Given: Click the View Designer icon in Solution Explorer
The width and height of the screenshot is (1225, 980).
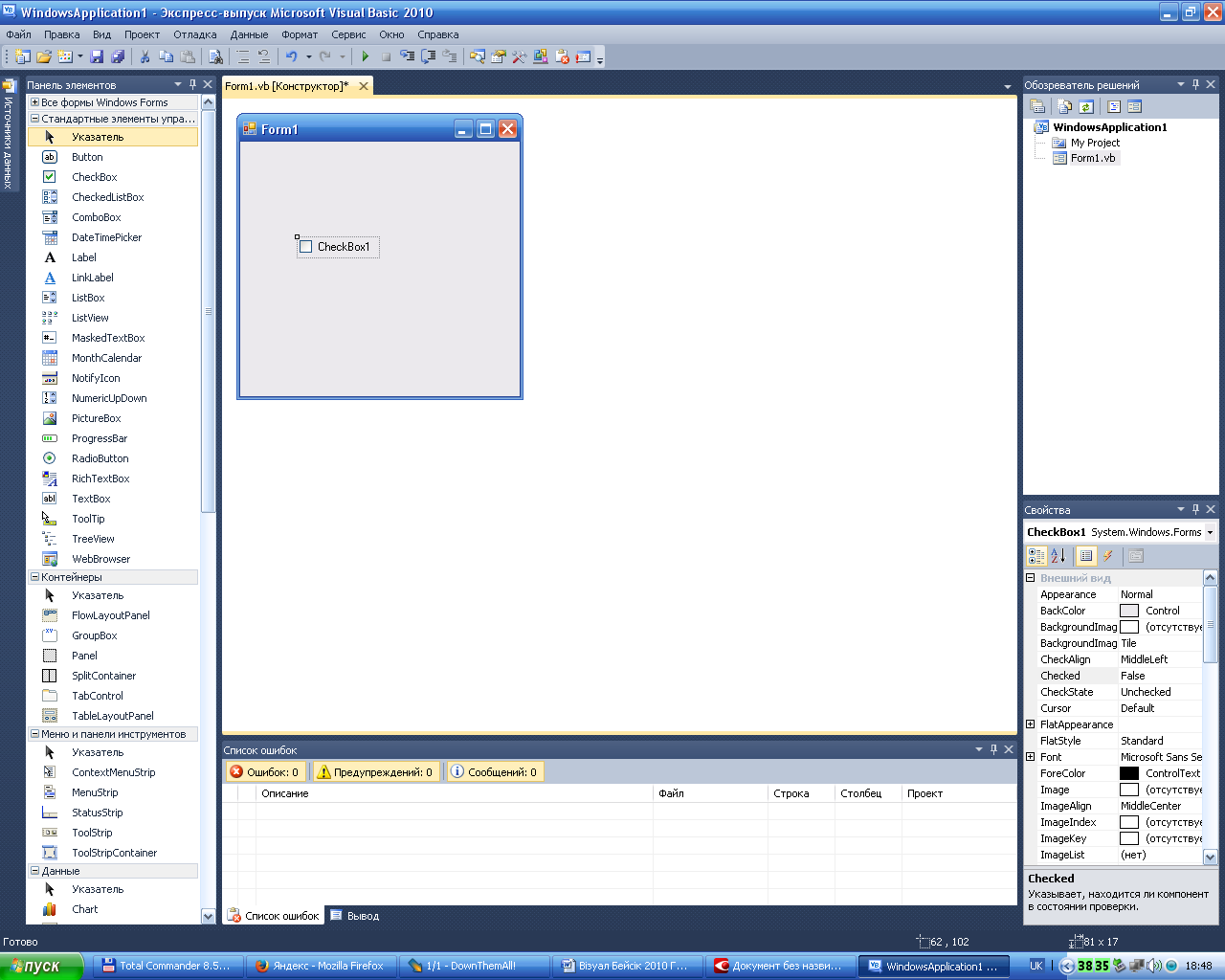Looking at the screenshot, I should coord(1134,106).
